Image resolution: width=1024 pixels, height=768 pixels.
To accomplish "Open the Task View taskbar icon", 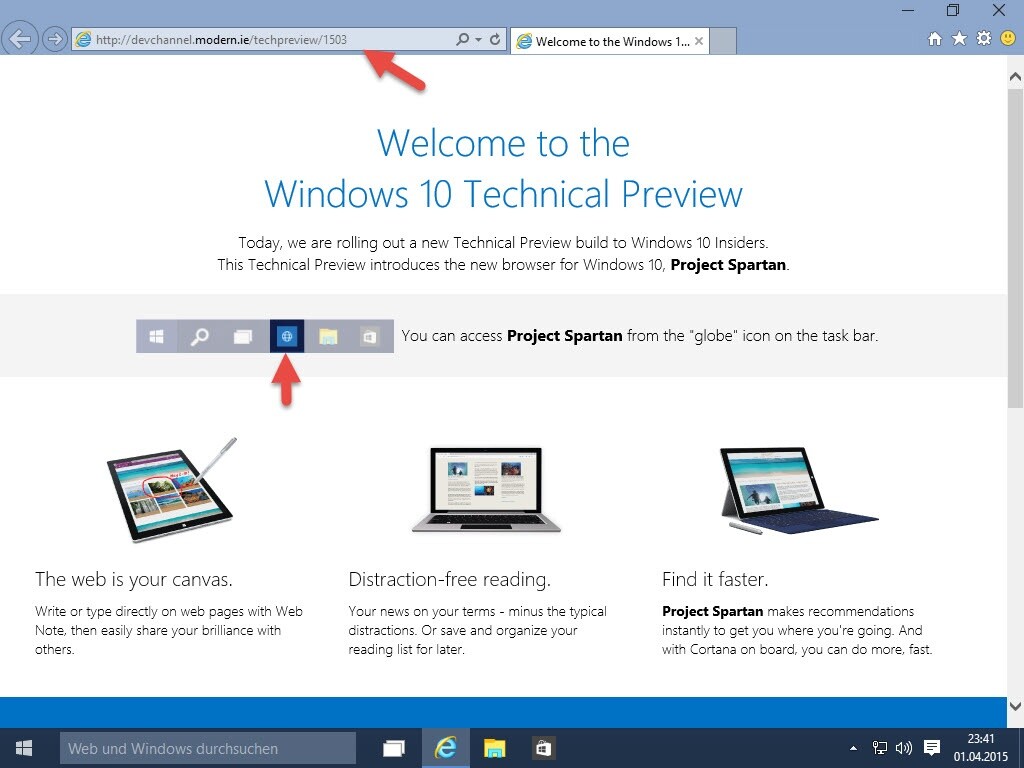I will pos(394,748).
